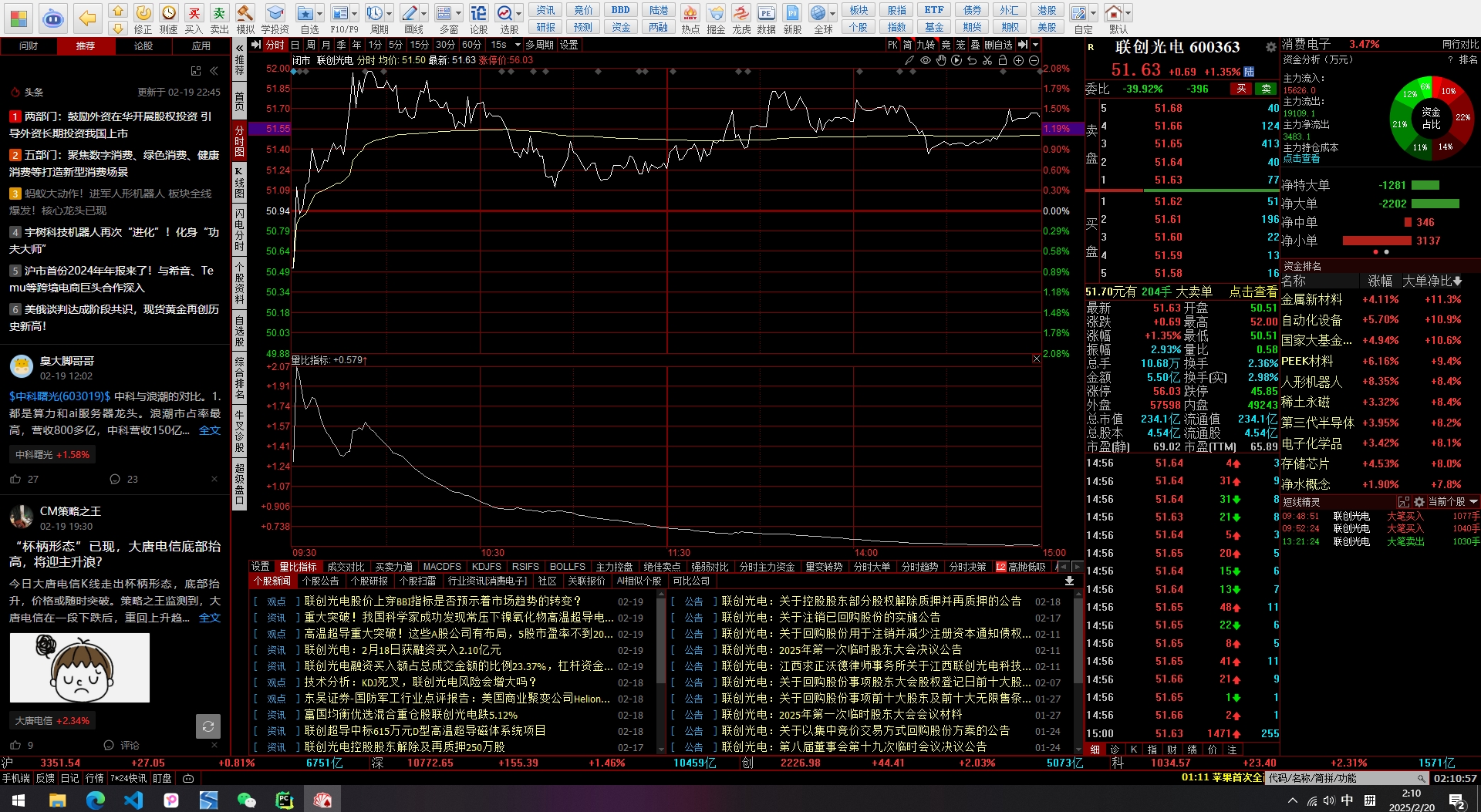
Task: Toggle the 叠 overlay mode button
Action: (975, 45)
